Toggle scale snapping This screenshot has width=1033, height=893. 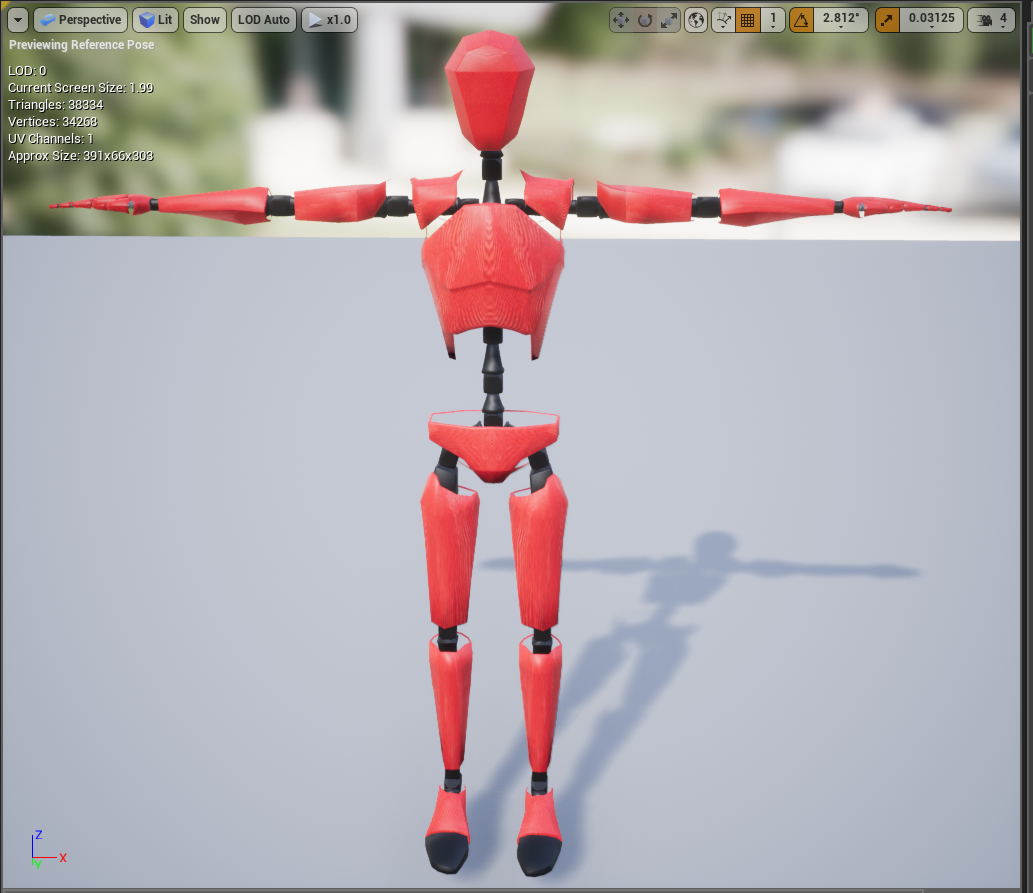click(887, 20)
